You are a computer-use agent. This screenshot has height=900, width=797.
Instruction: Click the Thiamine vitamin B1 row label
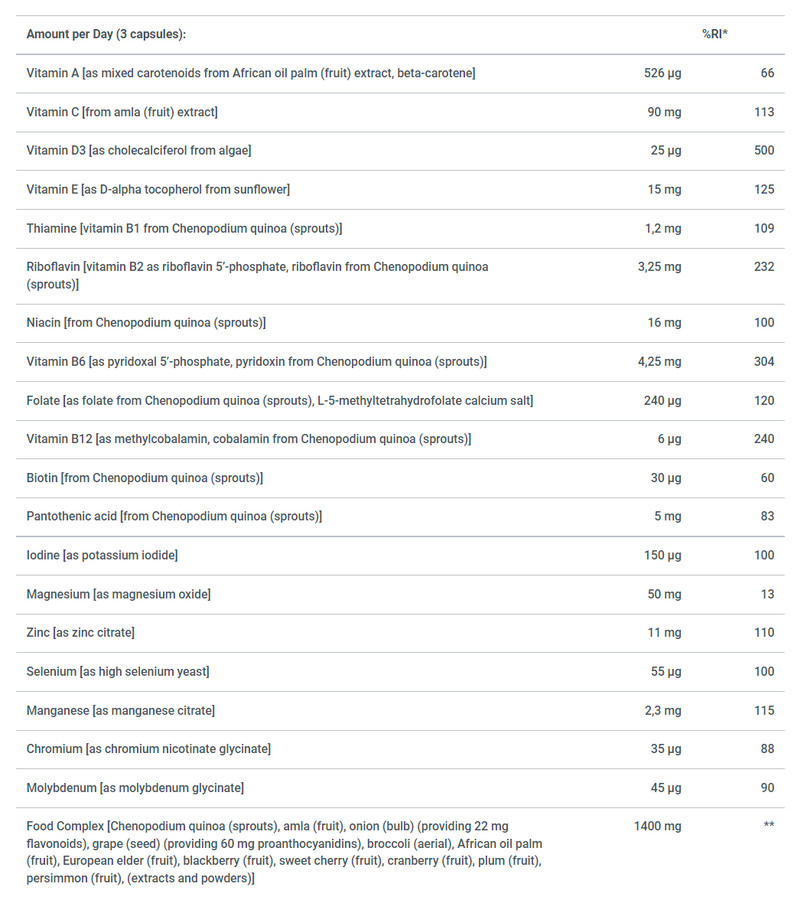184,228
